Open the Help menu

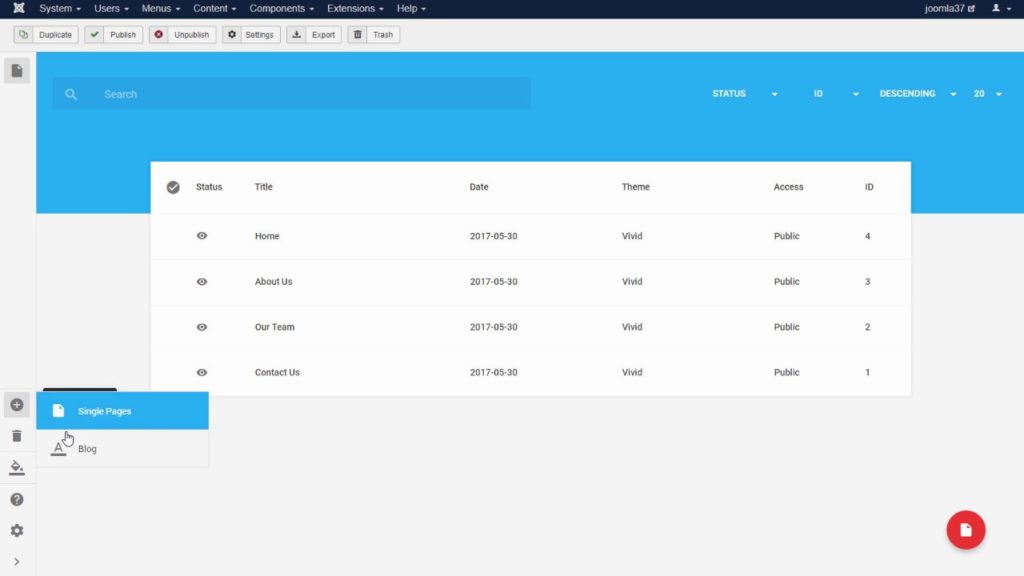coord(411,8)
